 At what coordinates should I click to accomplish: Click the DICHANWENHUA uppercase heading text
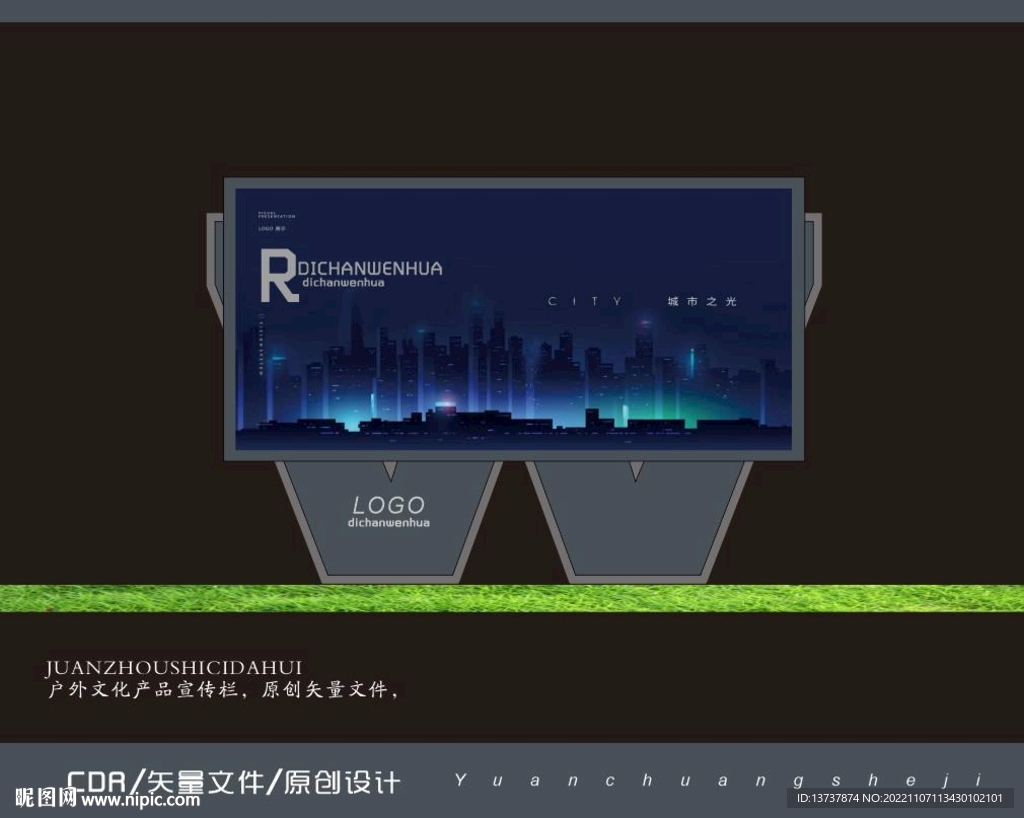point(370,268)
